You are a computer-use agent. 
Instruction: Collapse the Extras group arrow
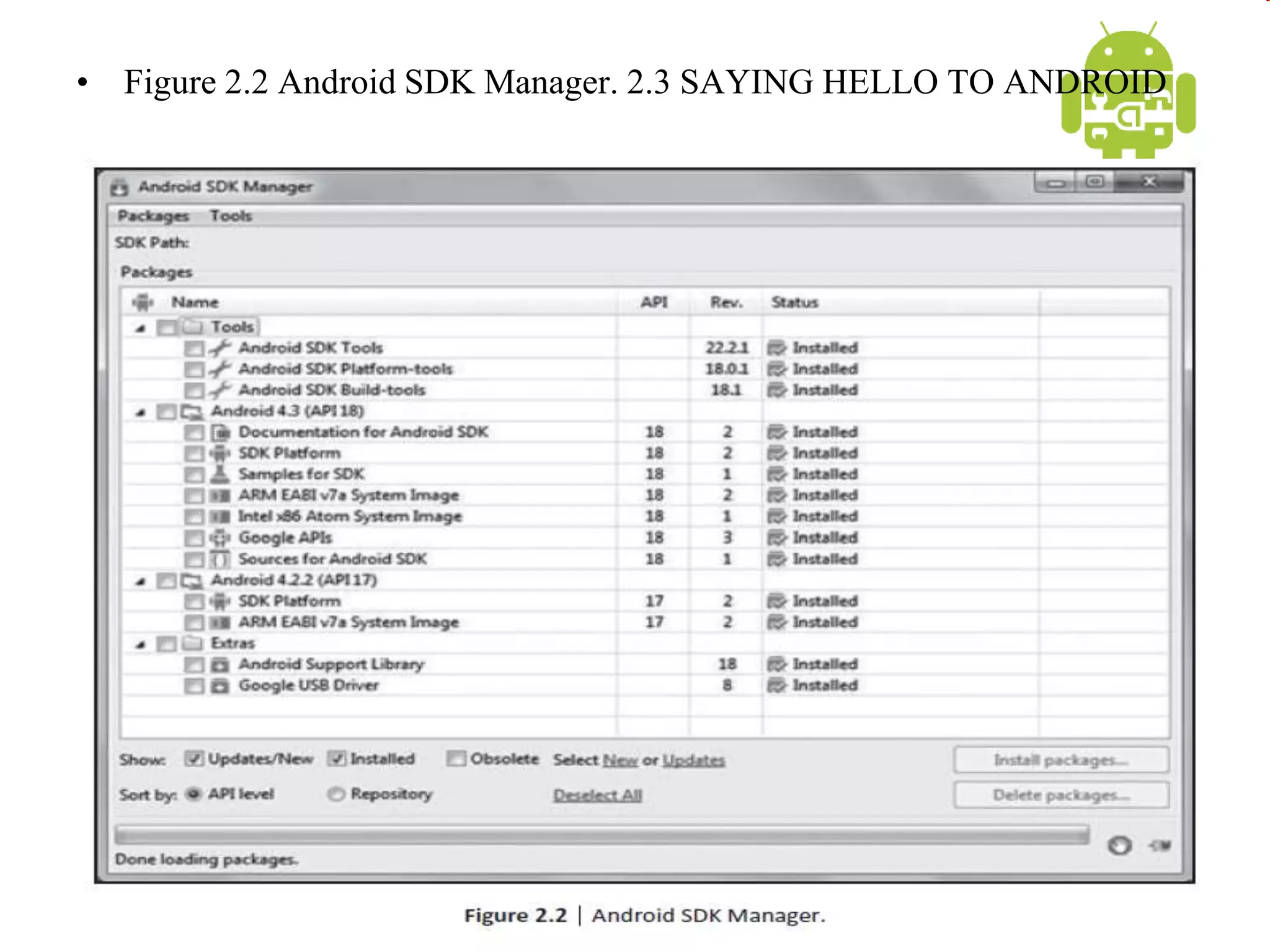point(141,645)
